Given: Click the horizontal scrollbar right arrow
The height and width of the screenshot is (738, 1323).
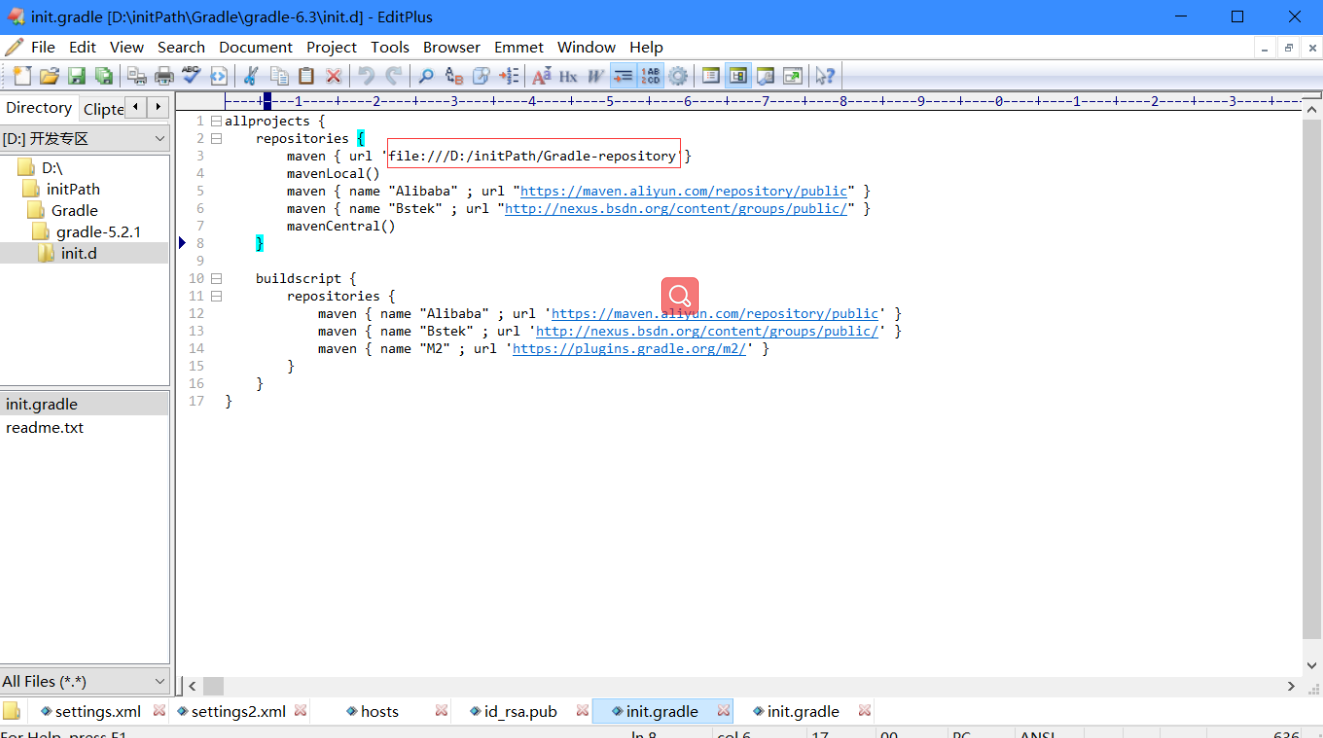Looking at the screenshot, I should (x=1291, y=686).
